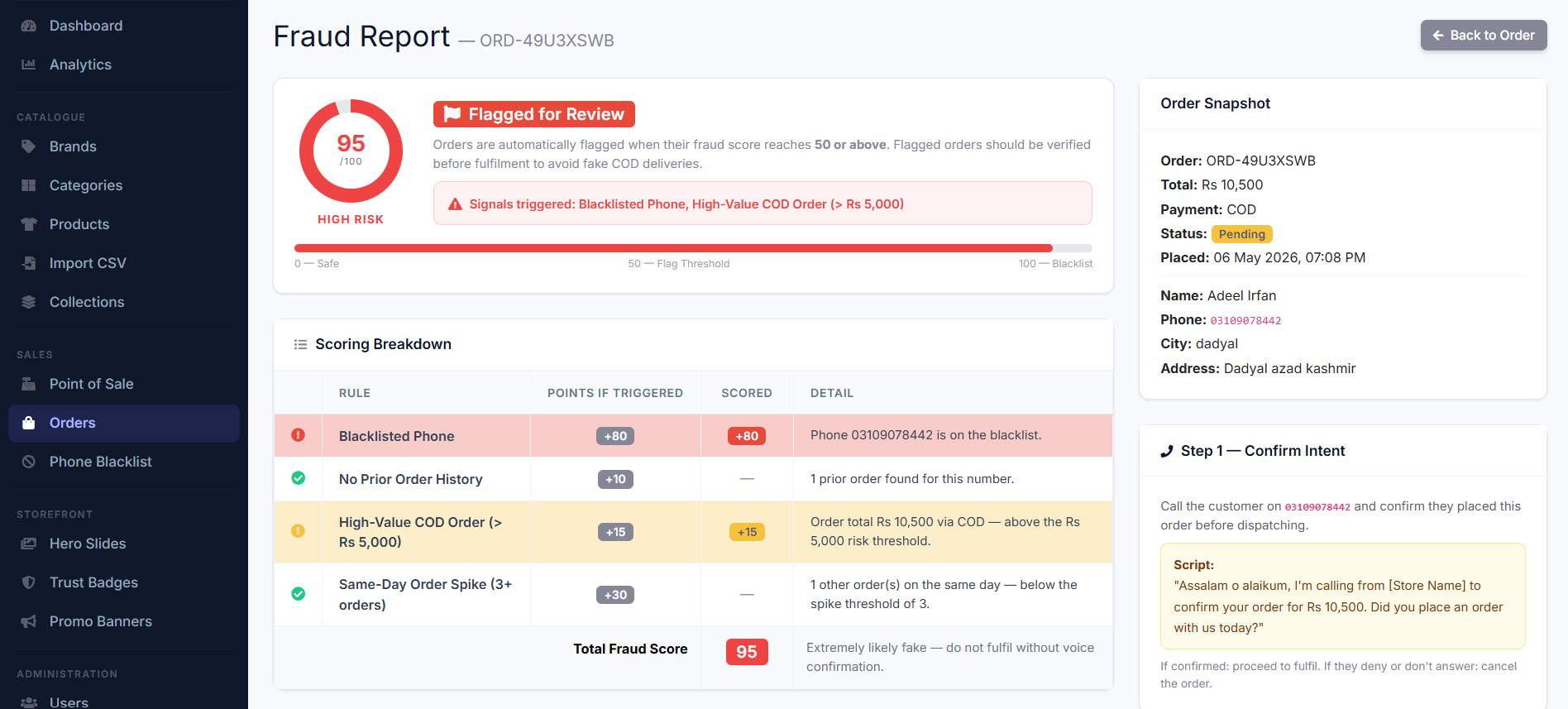Click 'Total: Rs 10,500' in Order Snapshot

tap(1212, 185)
